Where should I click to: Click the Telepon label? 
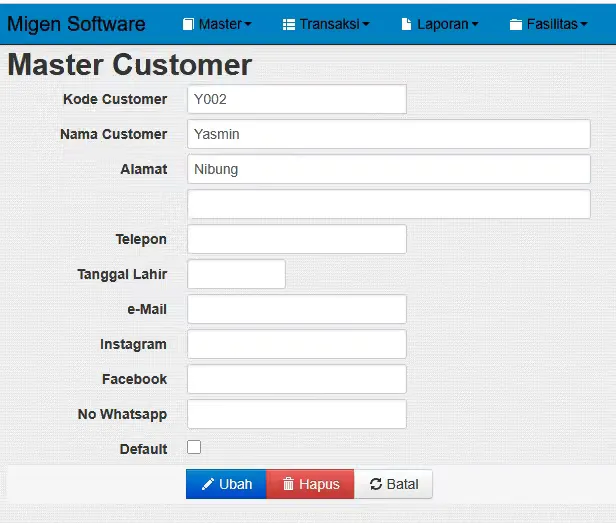[141, 239]
